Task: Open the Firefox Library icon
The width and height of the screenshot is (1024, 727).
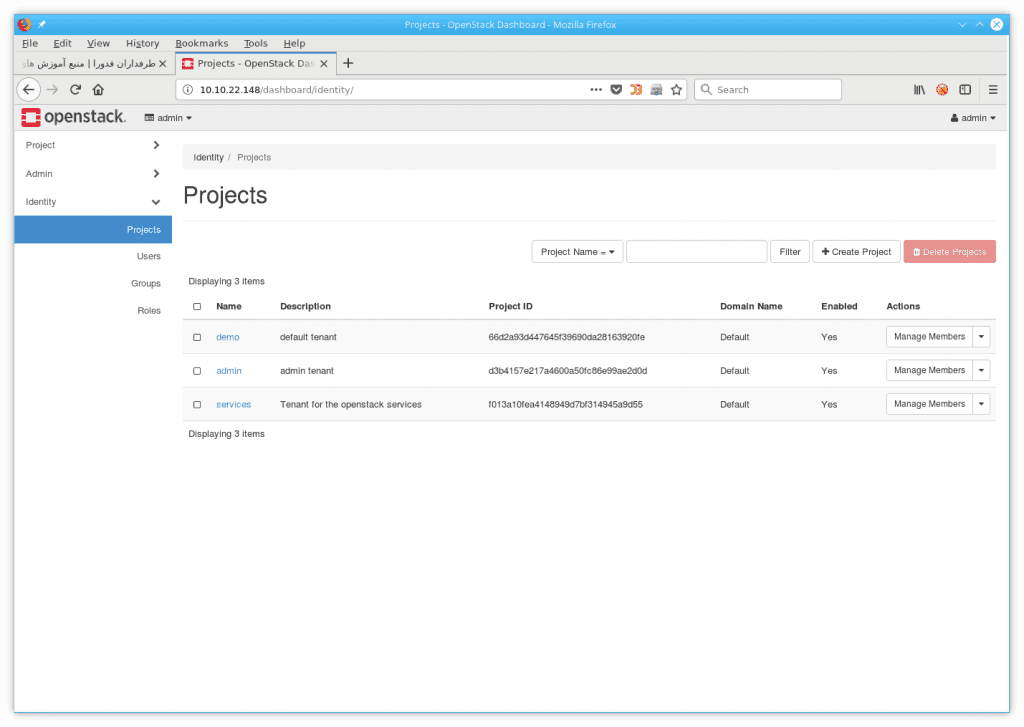Action: click(919, 89)
